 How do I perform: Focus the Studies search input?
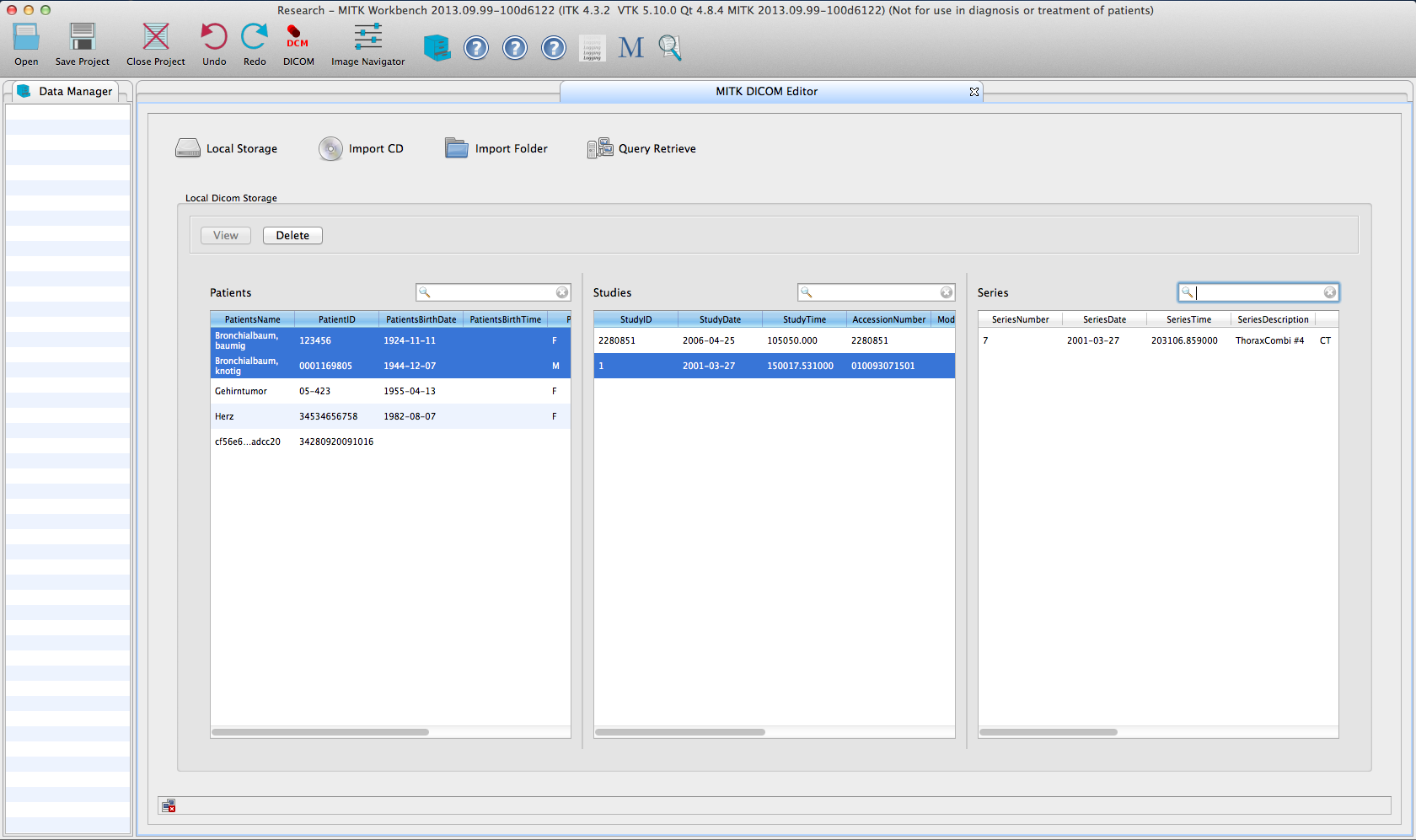pyautogui.click(x=877, y=292)
